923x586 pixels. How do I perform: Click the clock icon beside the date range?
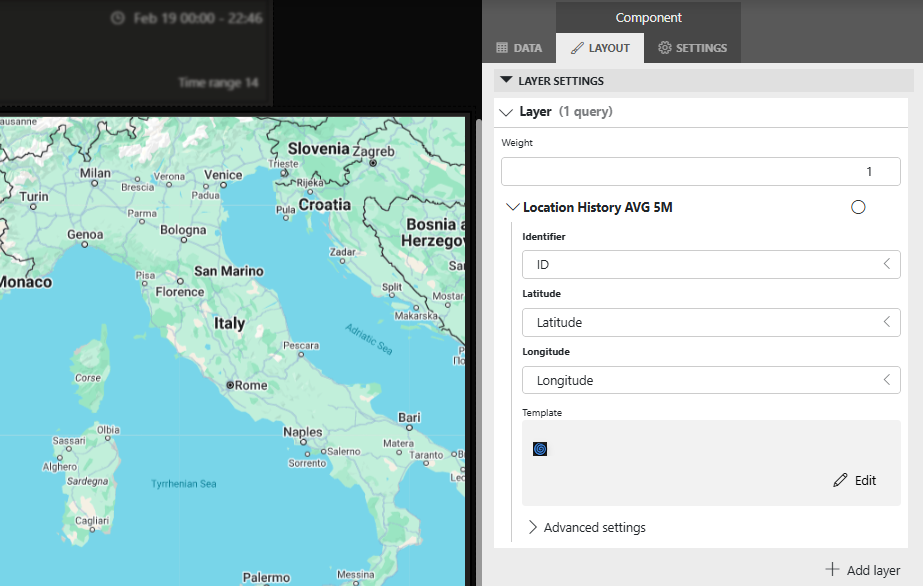click(x=118, y=18)
